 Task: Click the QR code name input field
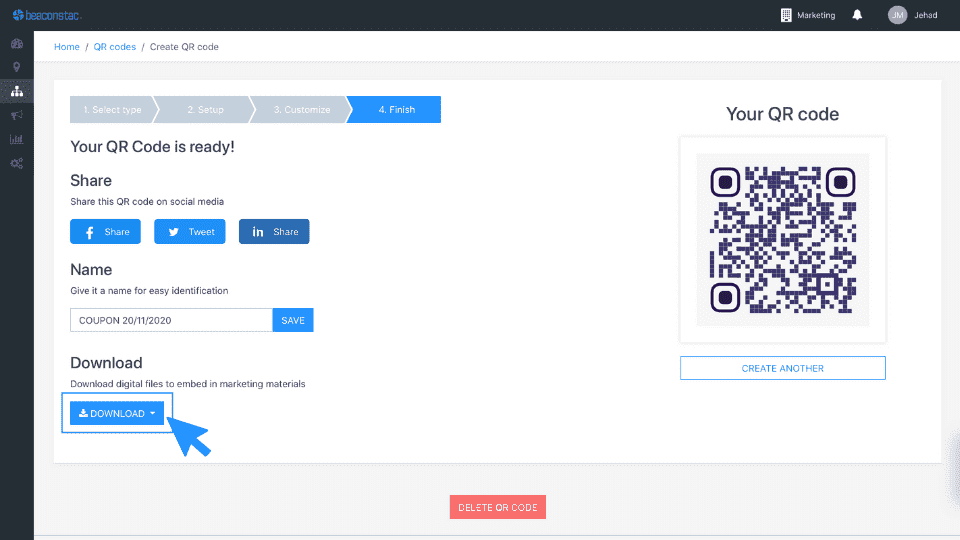pos(171,320)
